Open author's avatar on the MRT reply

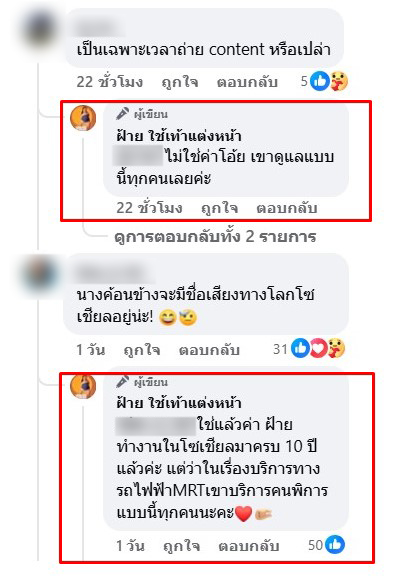(83, 386)
